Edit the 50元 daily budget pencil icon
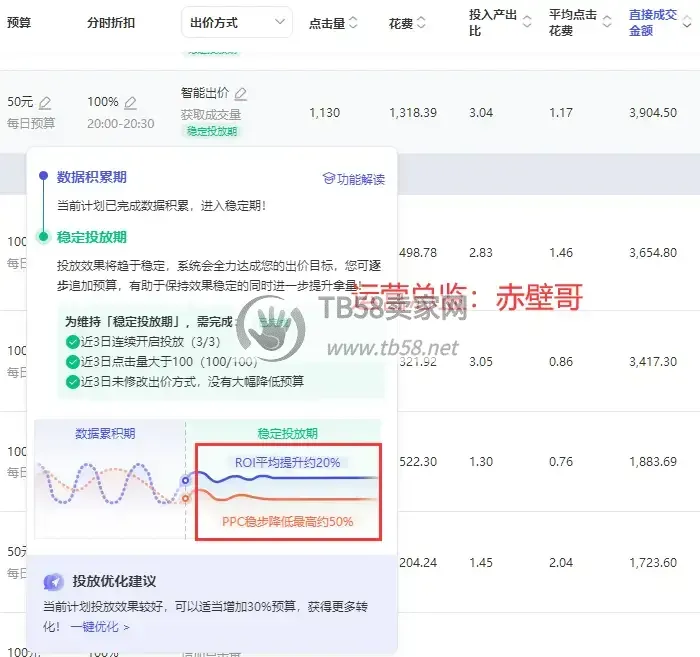Viewport: 700px width, 657px height. [45, 103]
